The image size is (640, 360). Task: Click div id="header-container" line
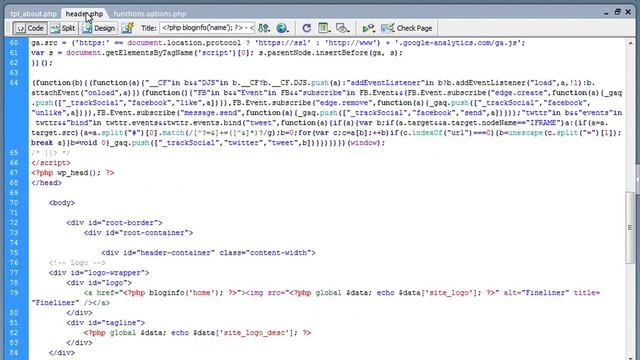click(208, 253)
